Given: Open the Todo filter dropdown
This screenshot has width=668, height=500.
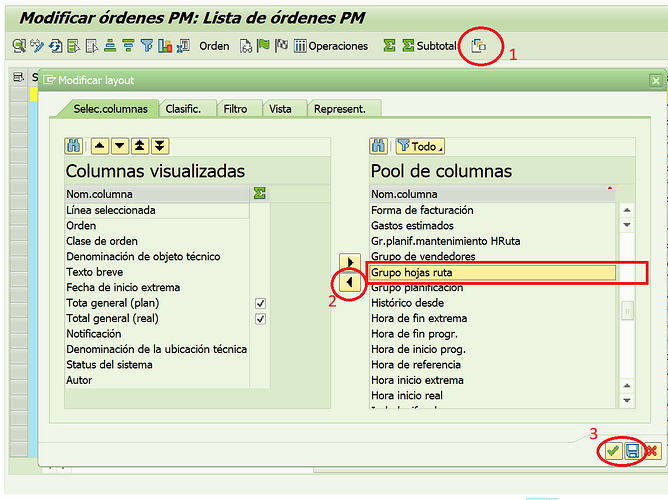Looking at the screenshot, I should [x=419, y=146].
